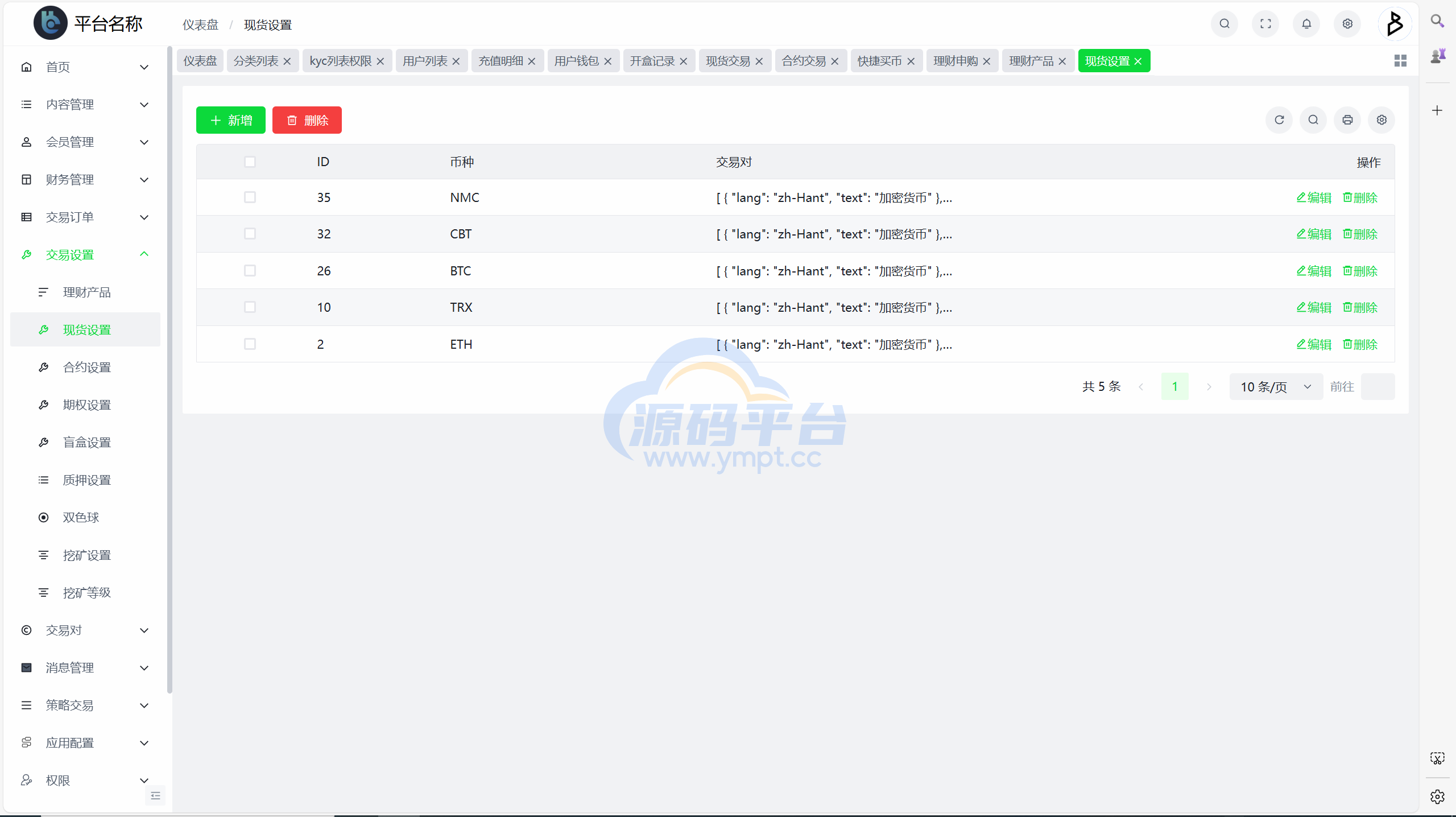Expand the 内容管理 sidebar menu
The image size is (1456, 817).
tap(85, 105)
